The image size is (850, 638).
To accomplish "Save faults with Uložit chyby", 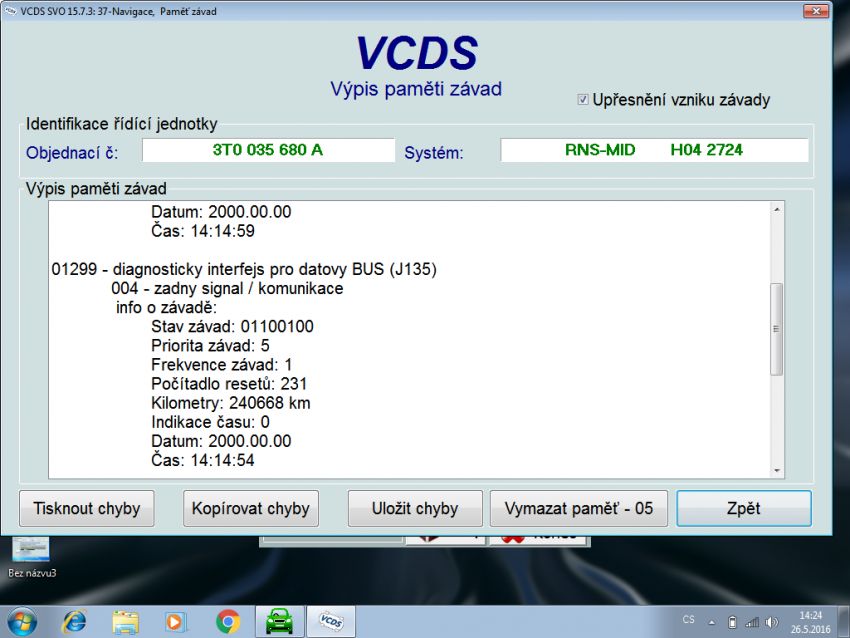I will (x=414, y=508).
